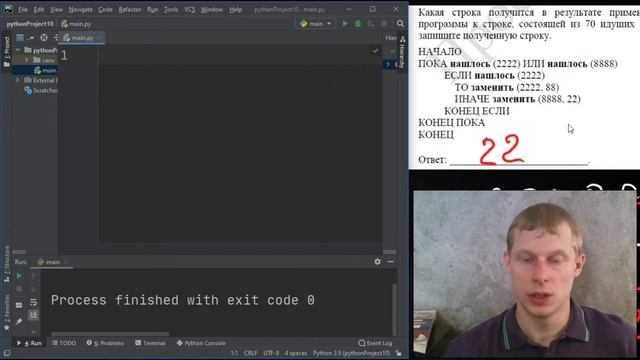Open the VCS menu
Screen dimensions: 640x360
click(x=189, y=9)
